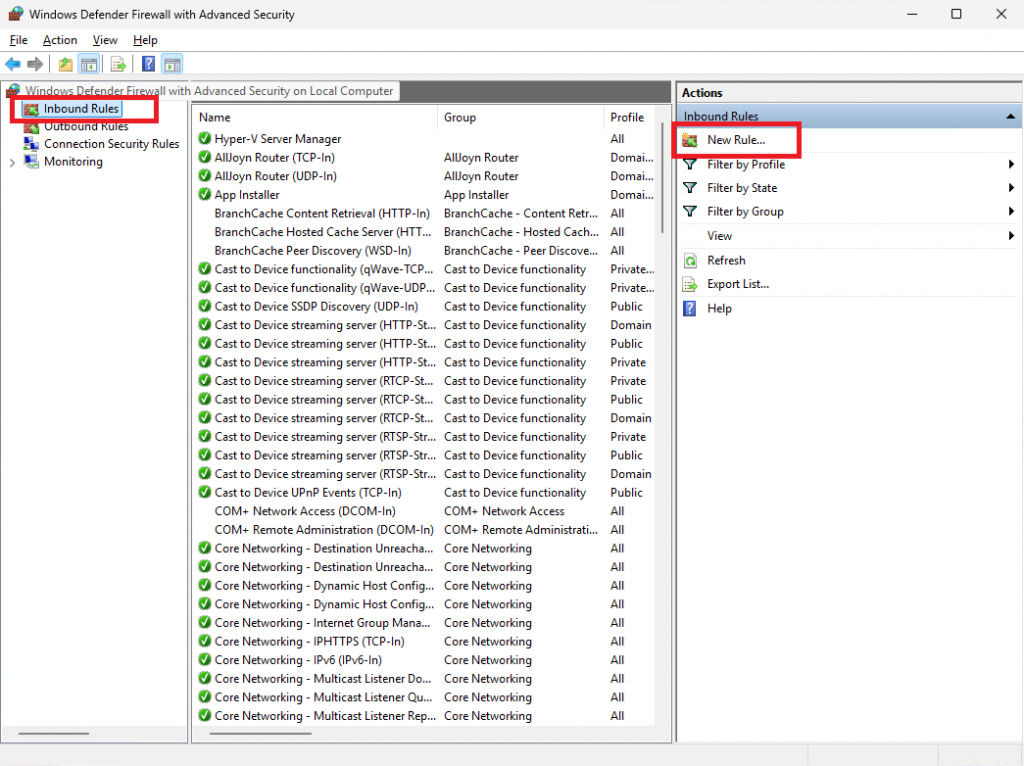This screenshot has height=766, width=1024.
Task: Click the firewall root node icon in tree
Action: pyautogui.click(x=13, y=90)
